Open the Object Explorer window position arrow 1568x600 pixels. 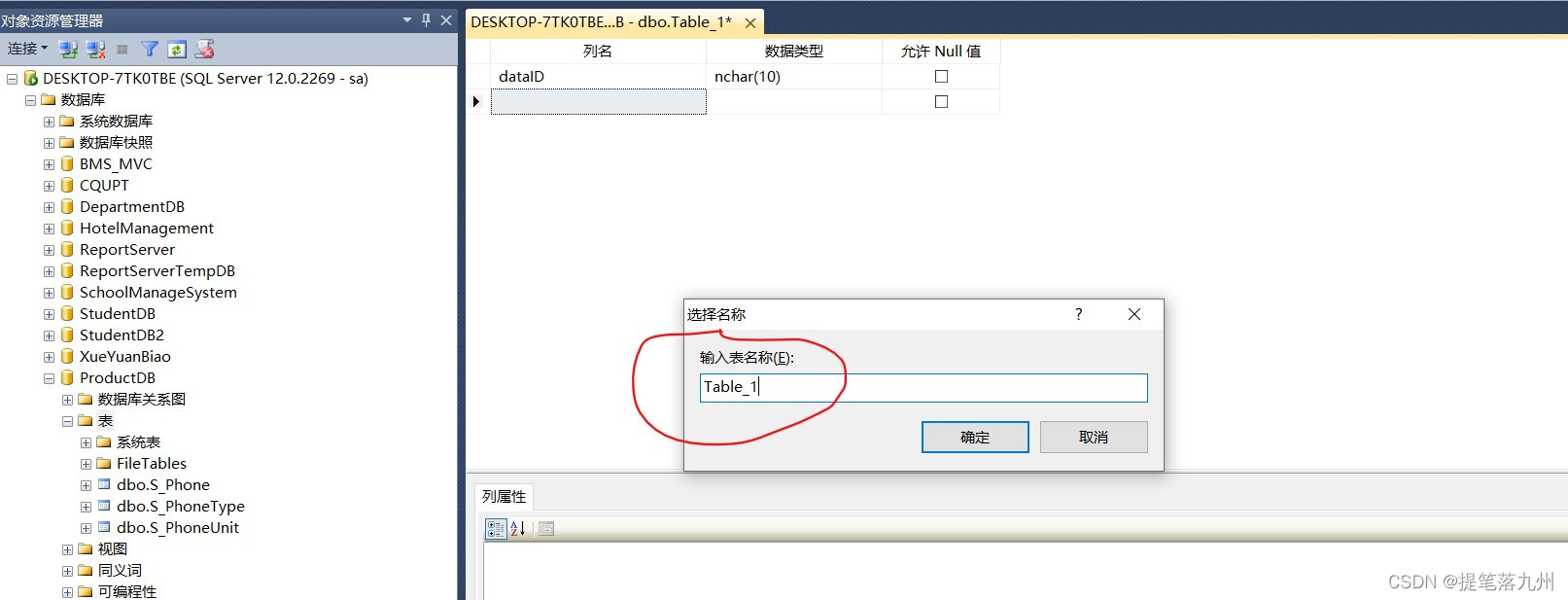click(x=407, y=19)
